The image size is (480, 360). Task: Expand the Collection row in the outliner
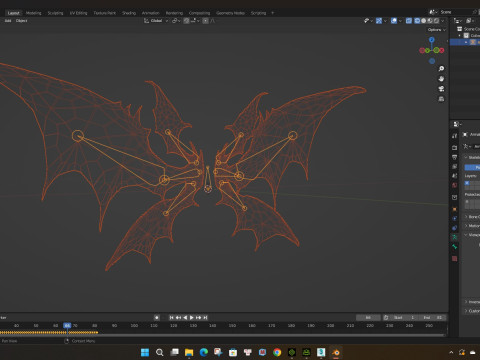460,35
